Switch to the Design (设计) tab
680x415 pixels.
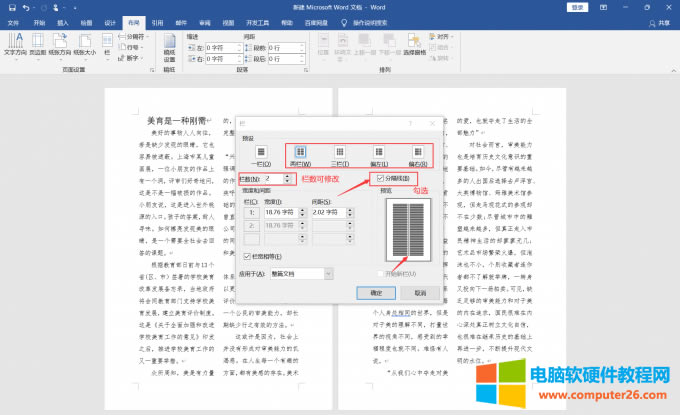(110, 23)
